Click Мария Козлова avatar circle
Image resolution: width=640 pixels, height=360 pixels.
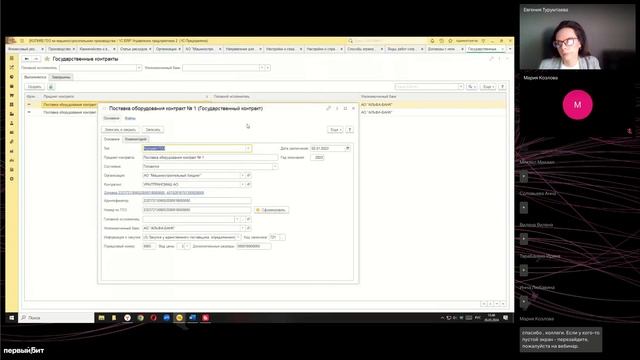[577, 105]
